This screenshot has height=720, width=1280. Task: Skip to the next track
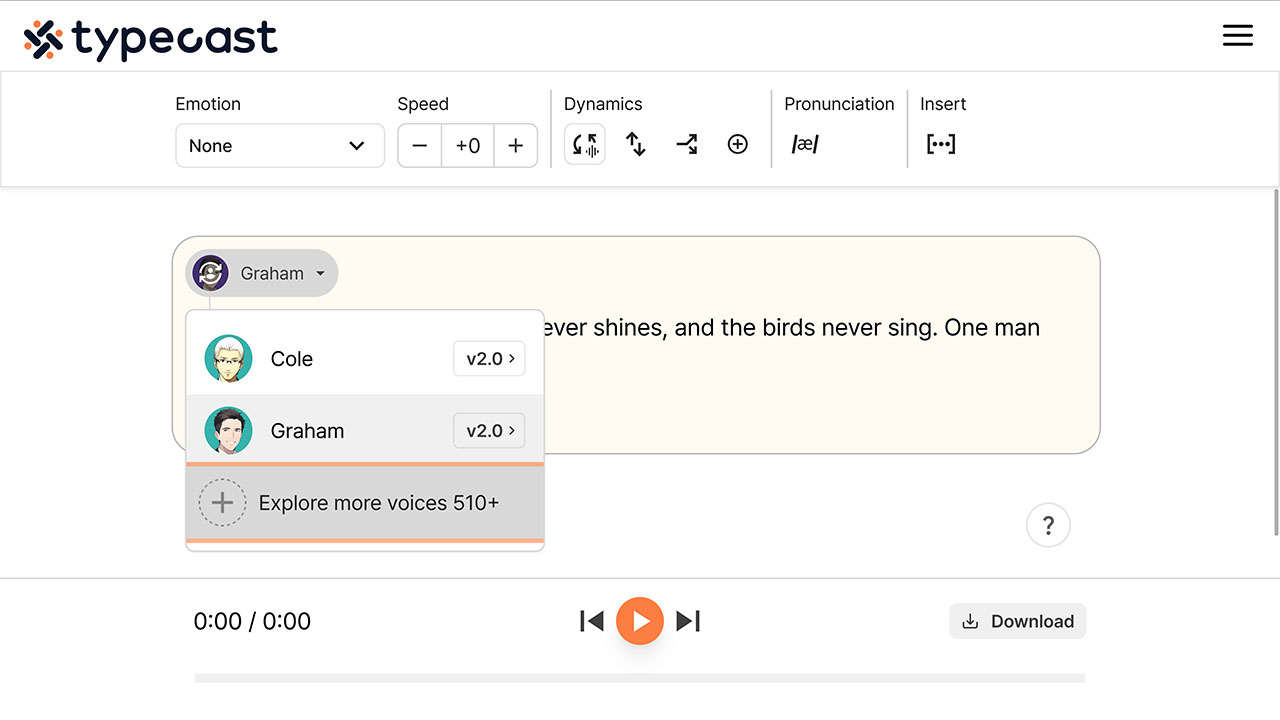(688, 621)
